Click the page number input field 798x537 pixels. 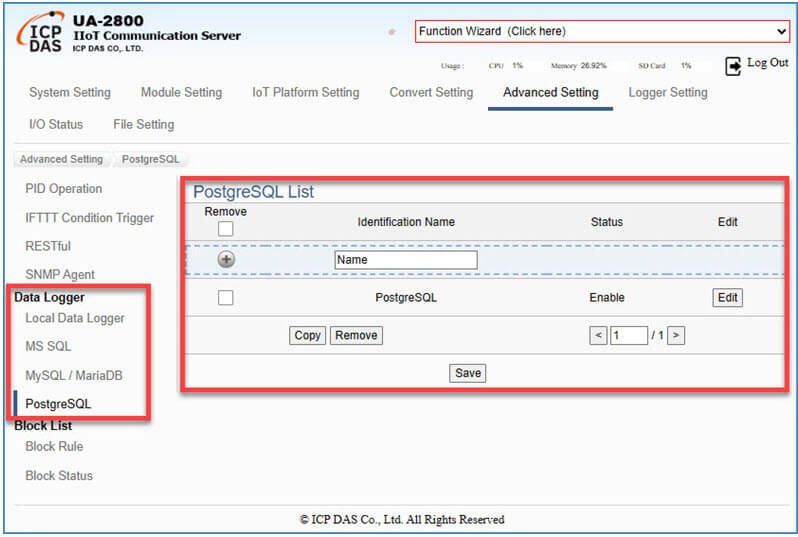[x=629, y=335]
